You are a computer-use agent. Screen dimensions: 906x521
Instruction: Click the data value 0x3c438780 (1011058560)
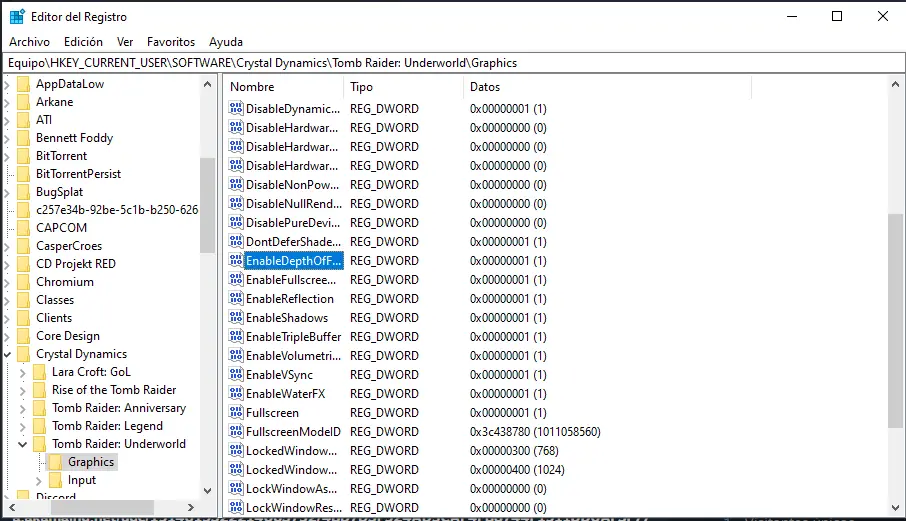click(535, 432)
